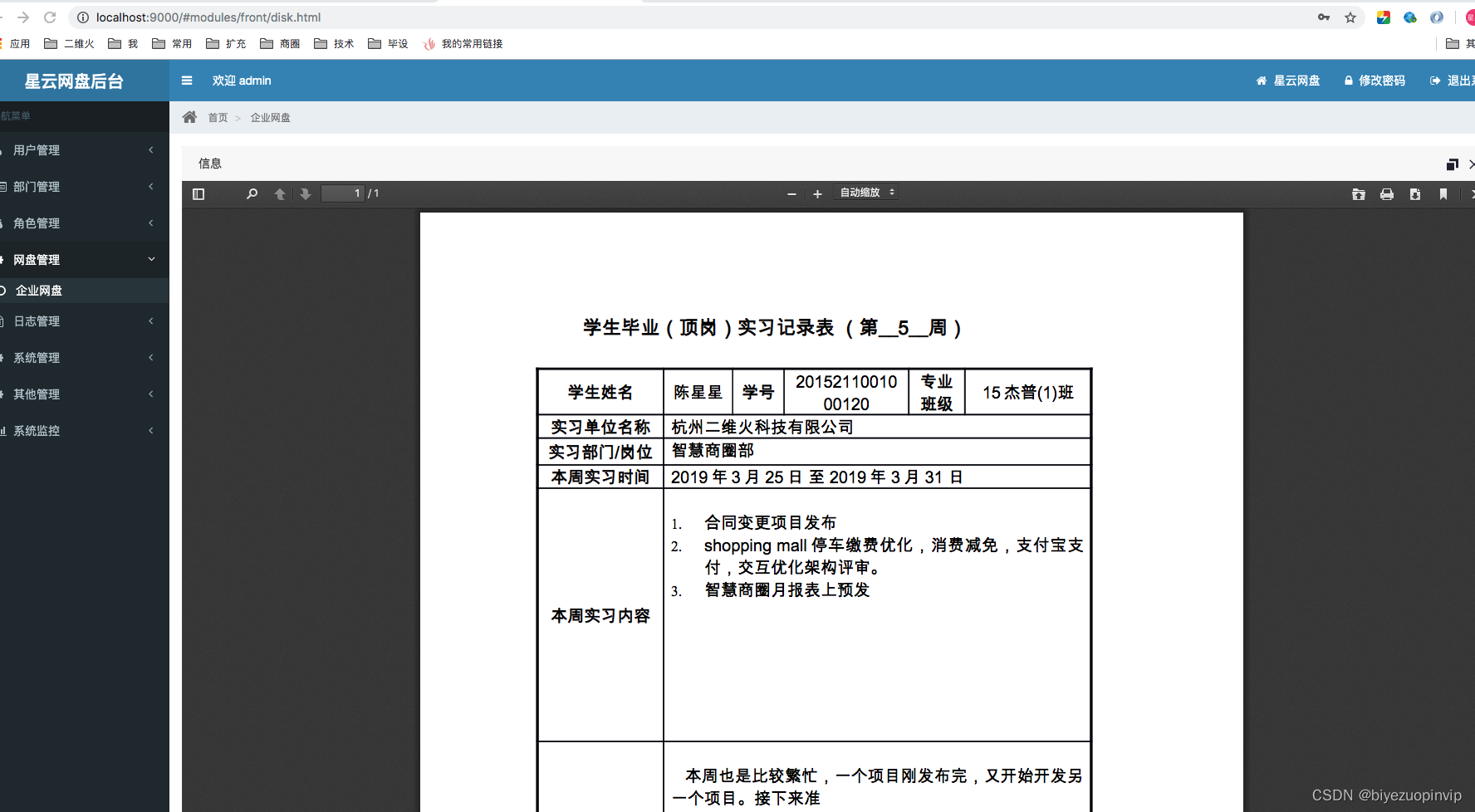
Task: Zoom in with the plus button
Action: tap(817, 194)
